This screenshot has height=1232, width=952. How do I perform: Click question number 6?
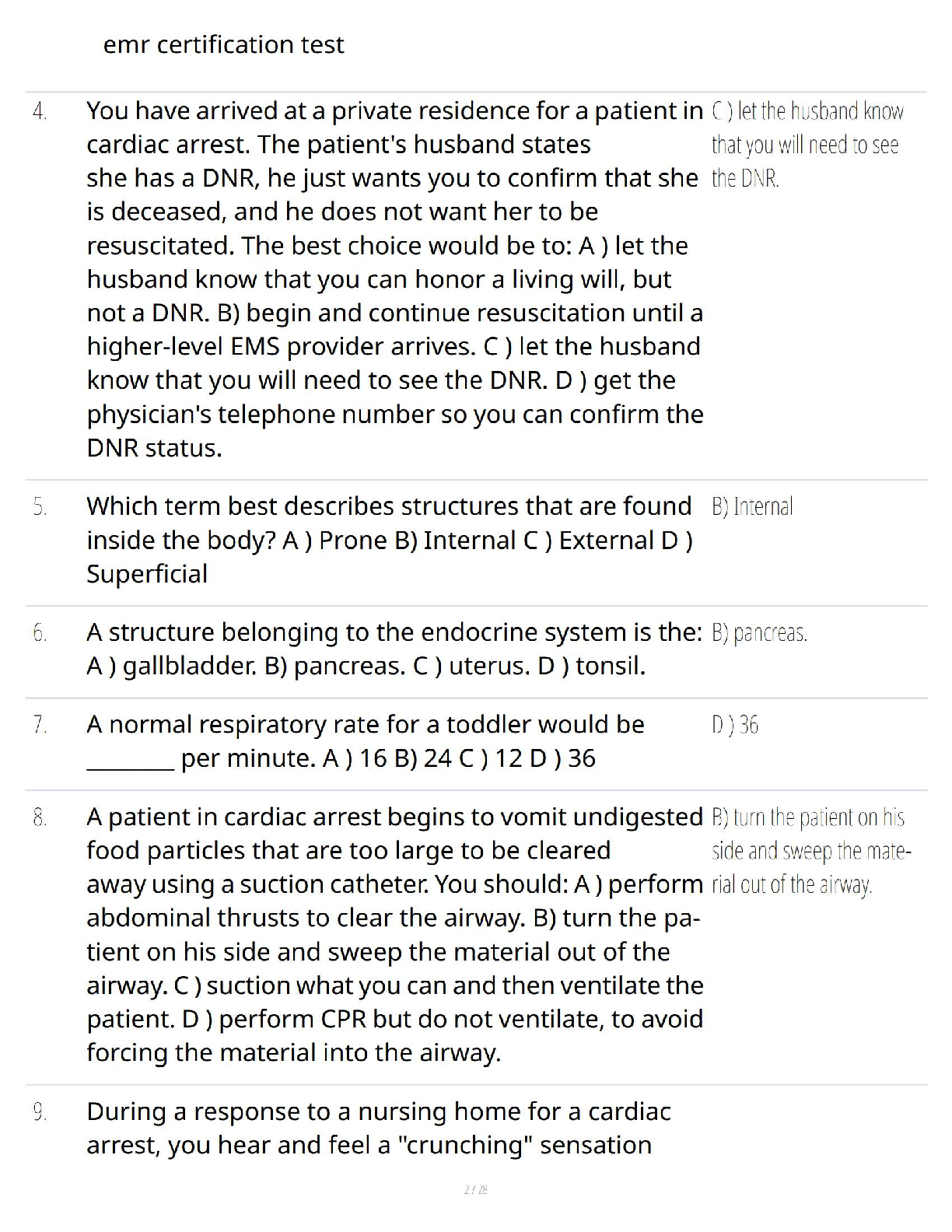point(40,633)
